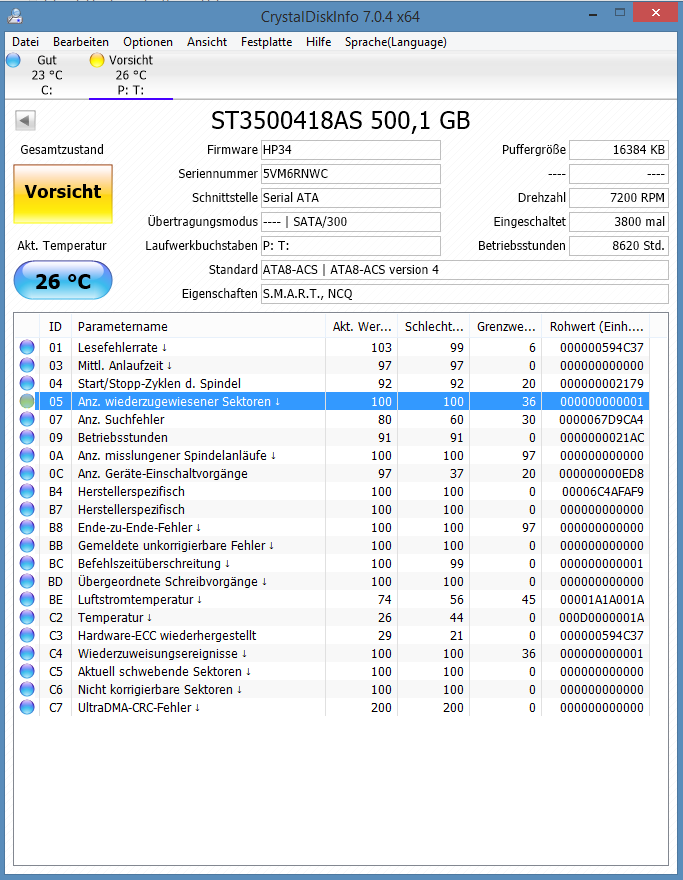Click raw value 00006C4AFAF9
This screenshot has width=683, height=880.
[603, 492]
